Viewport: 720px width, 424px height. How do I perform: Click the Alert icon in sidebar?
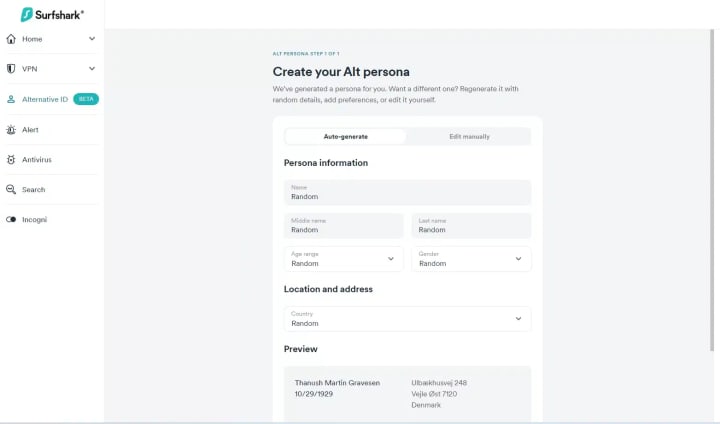pos(11,130)
